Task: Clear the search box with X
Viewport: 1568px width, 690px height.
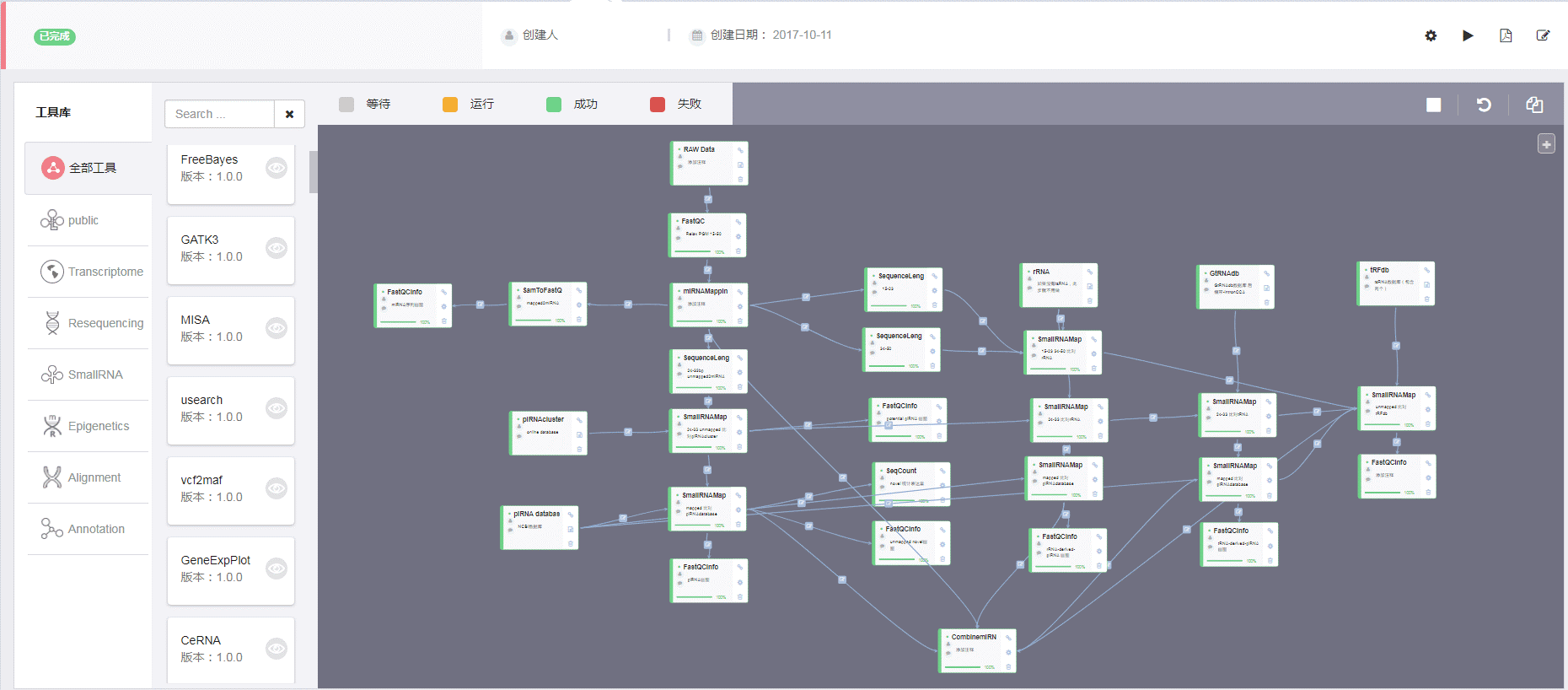Action: (289, 114)
